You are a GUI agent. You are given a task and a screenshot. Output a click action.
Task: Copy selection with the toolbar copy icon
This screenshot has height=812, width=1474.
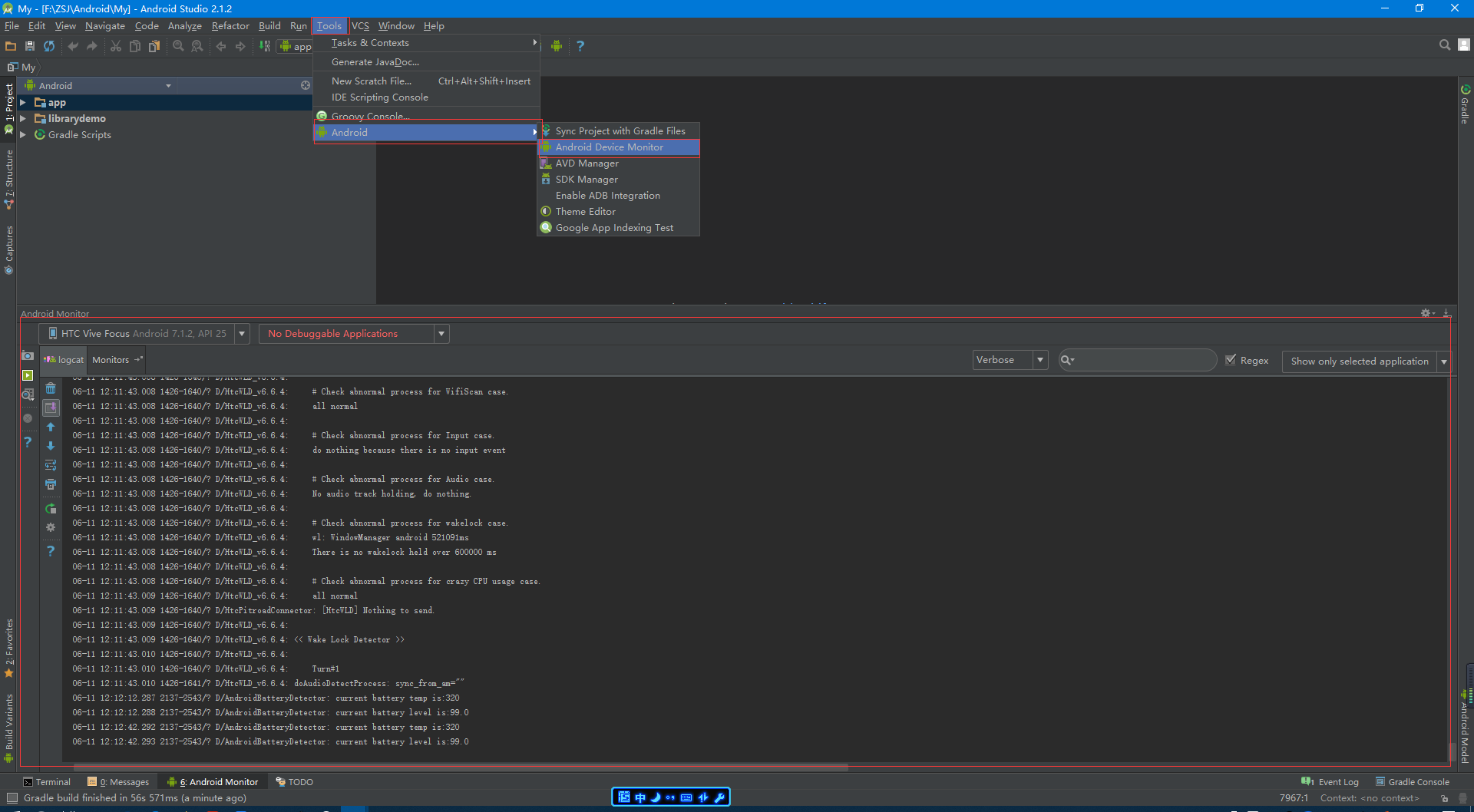coord(135,46)
